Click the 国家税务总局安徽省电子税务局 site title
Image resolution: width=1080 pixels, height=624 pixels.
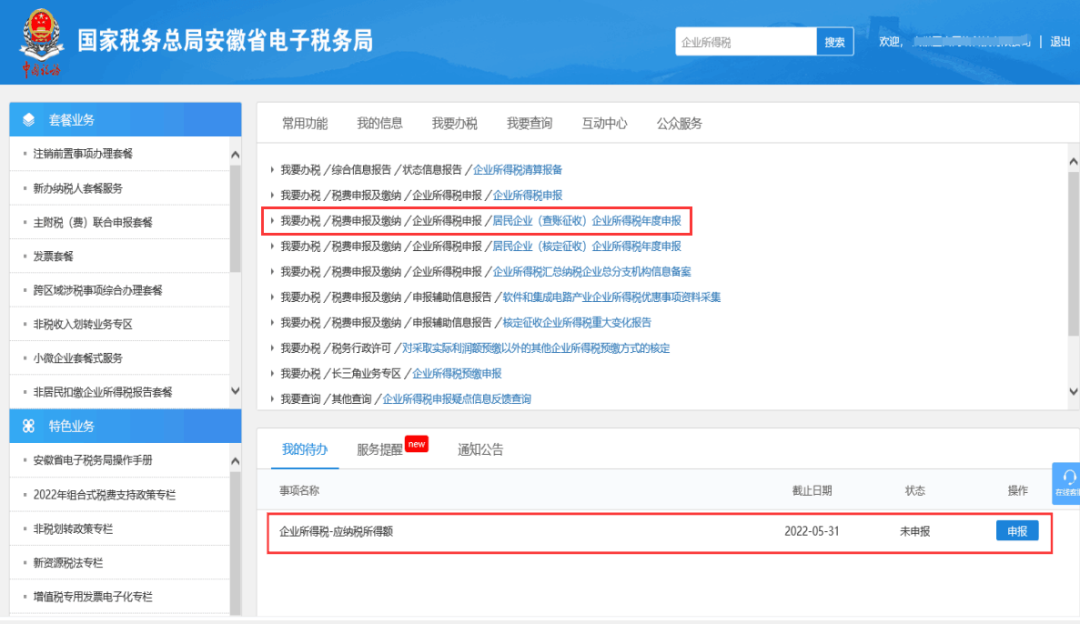tap(225, 41)
